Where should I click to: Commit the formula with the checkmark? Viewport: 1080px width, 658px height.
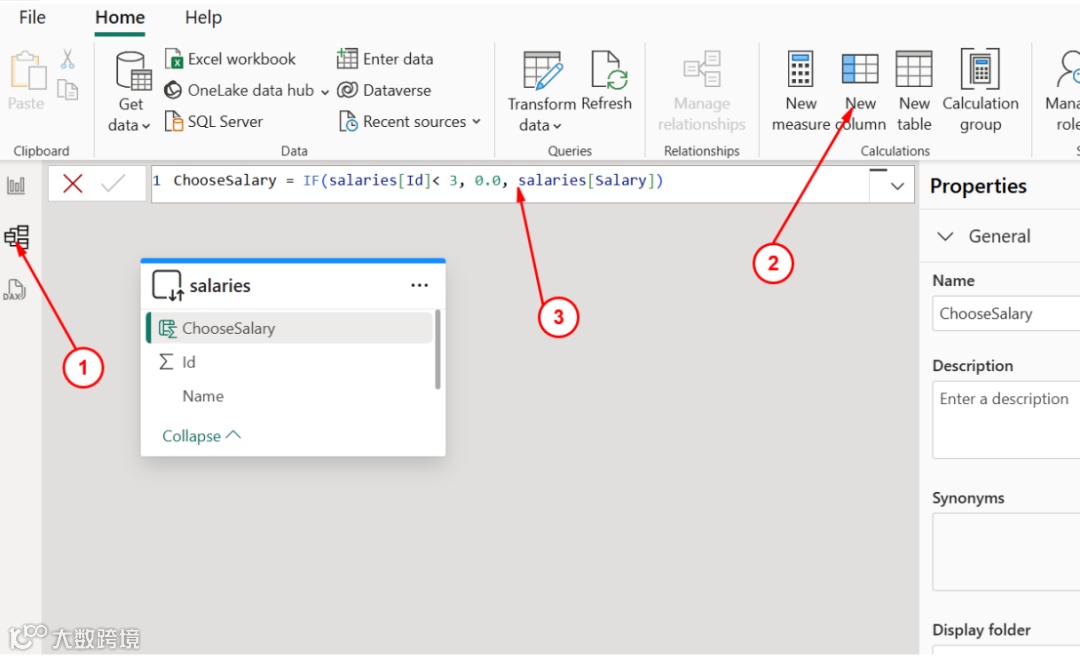(113, 183)
